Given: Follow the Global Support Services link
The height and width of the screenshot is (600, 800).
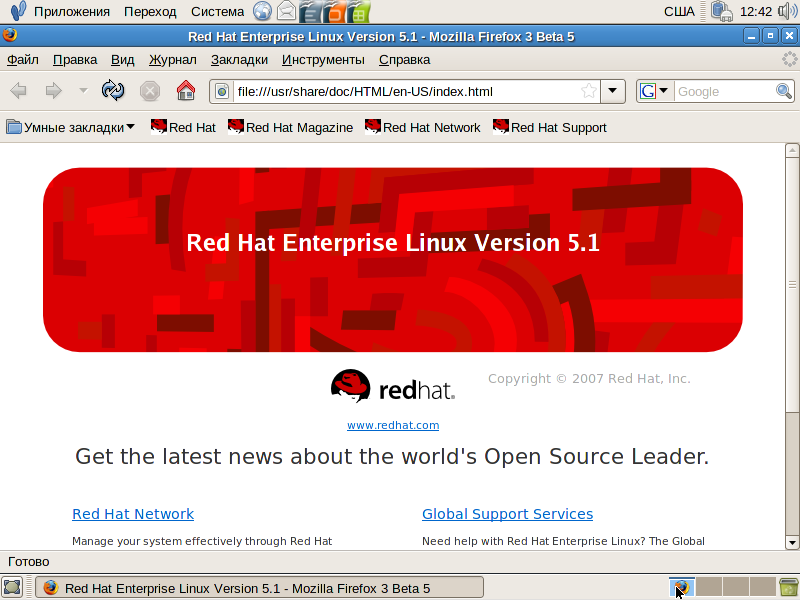Looking at the screenshot, I should click(x=507, y=514).
